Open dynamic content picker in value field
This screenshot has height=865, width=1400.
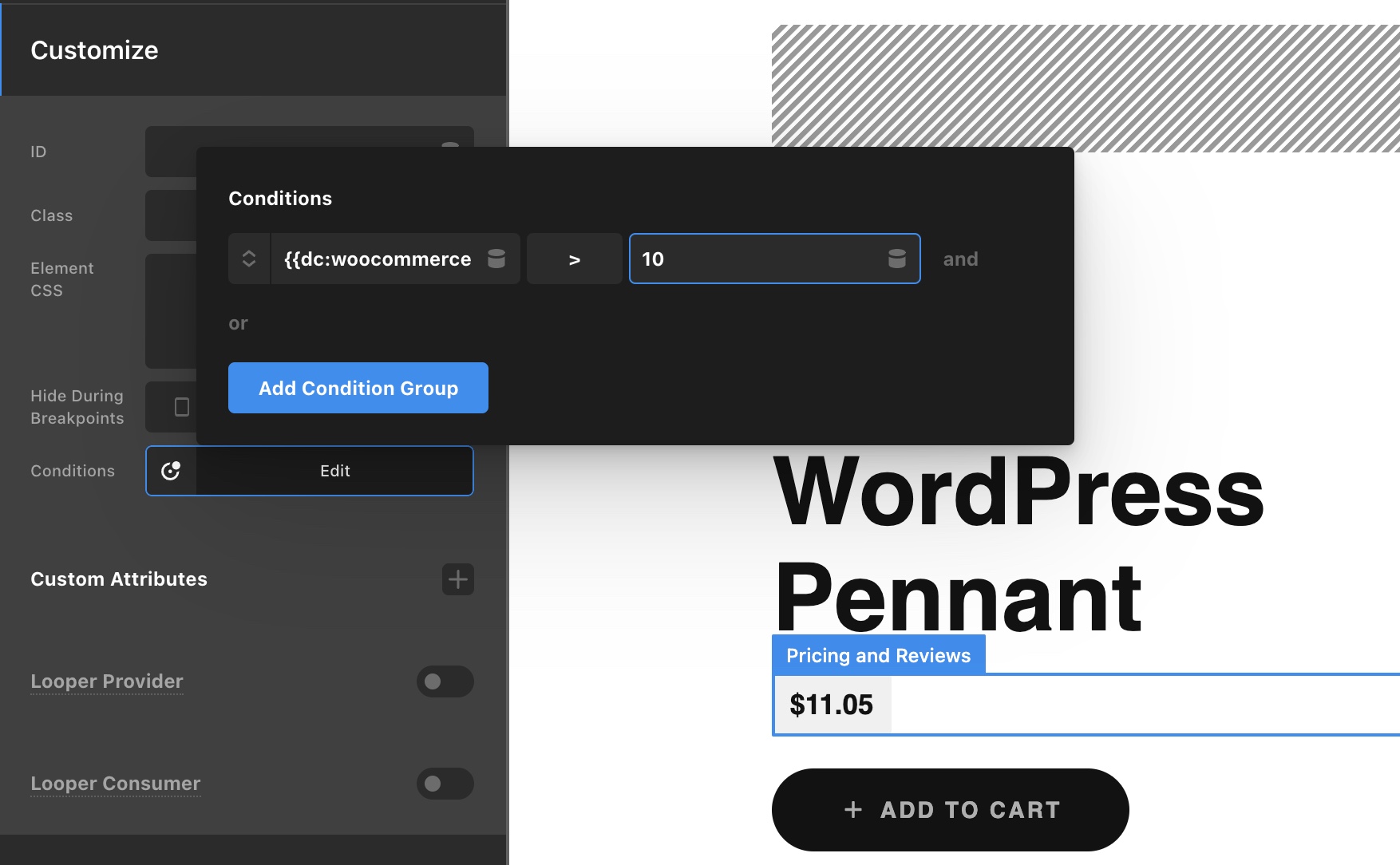(x=897, y=259)
